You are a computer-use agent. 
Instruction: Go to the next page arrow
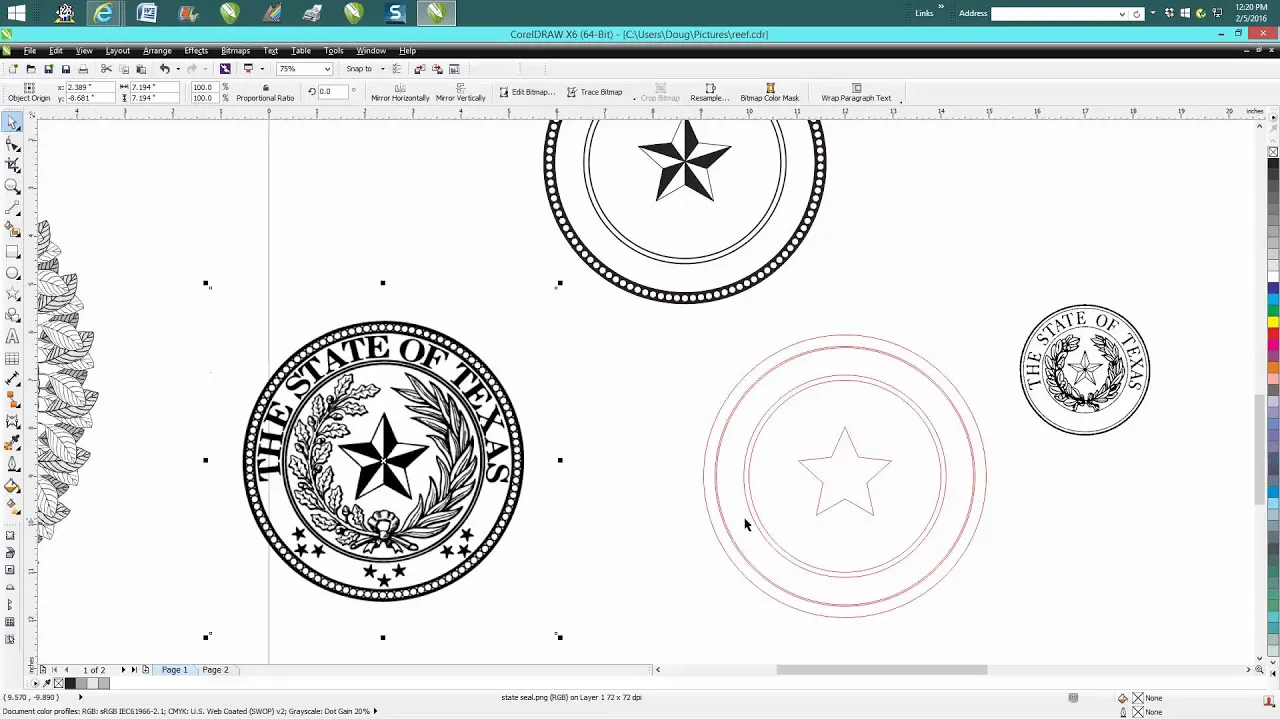(x=123, y=670)
